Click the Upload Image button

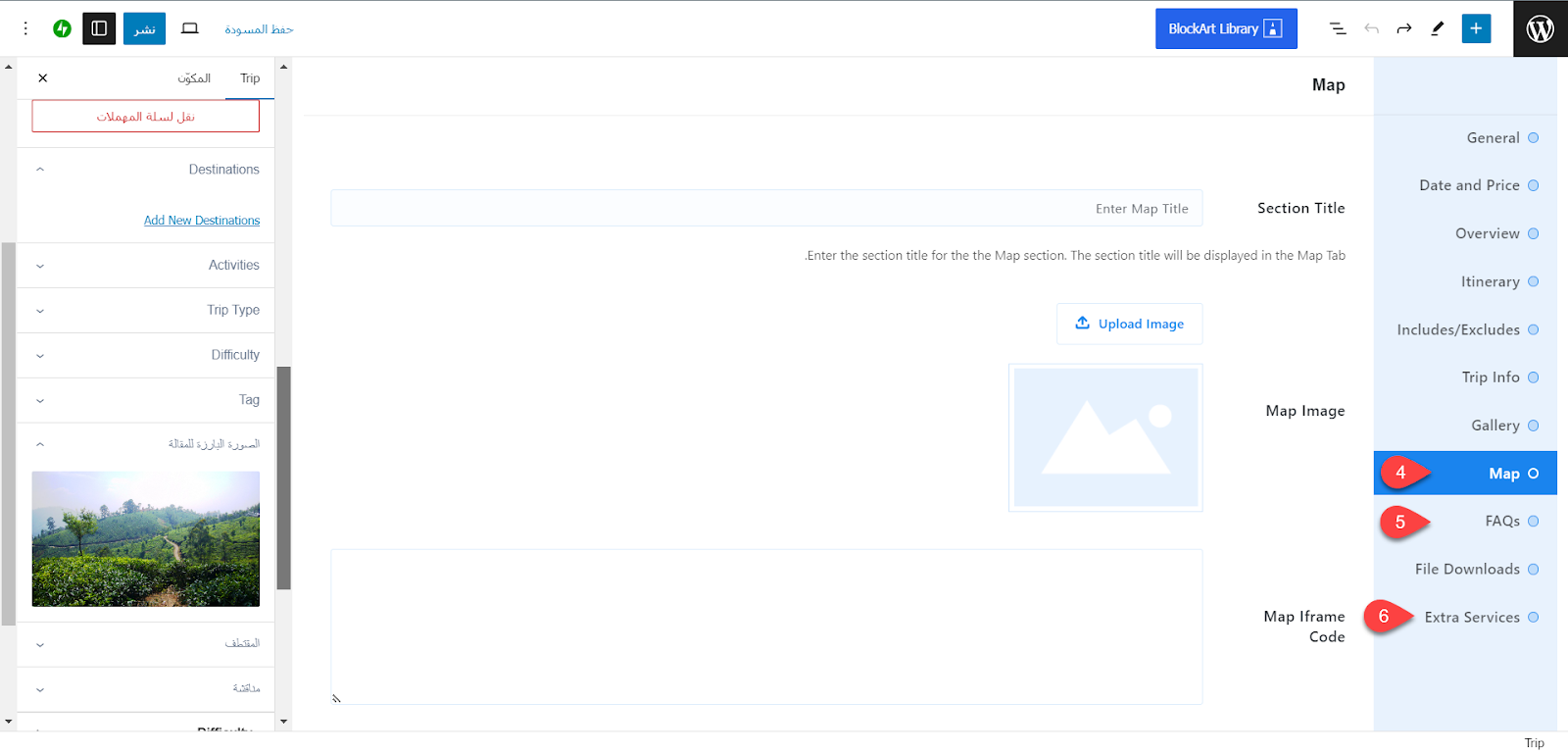coord(1129,324)
